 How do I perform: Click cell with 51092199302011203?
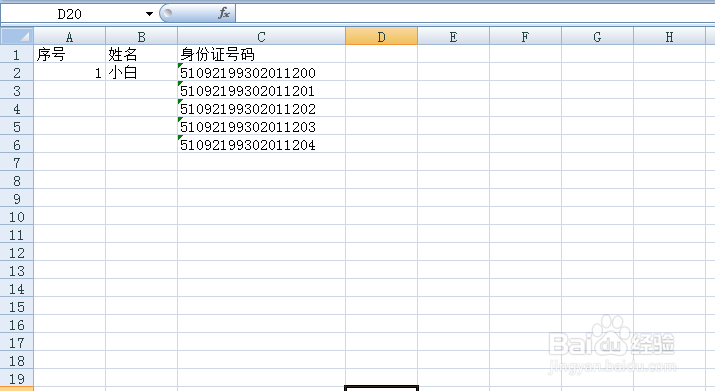coord(261,126)
